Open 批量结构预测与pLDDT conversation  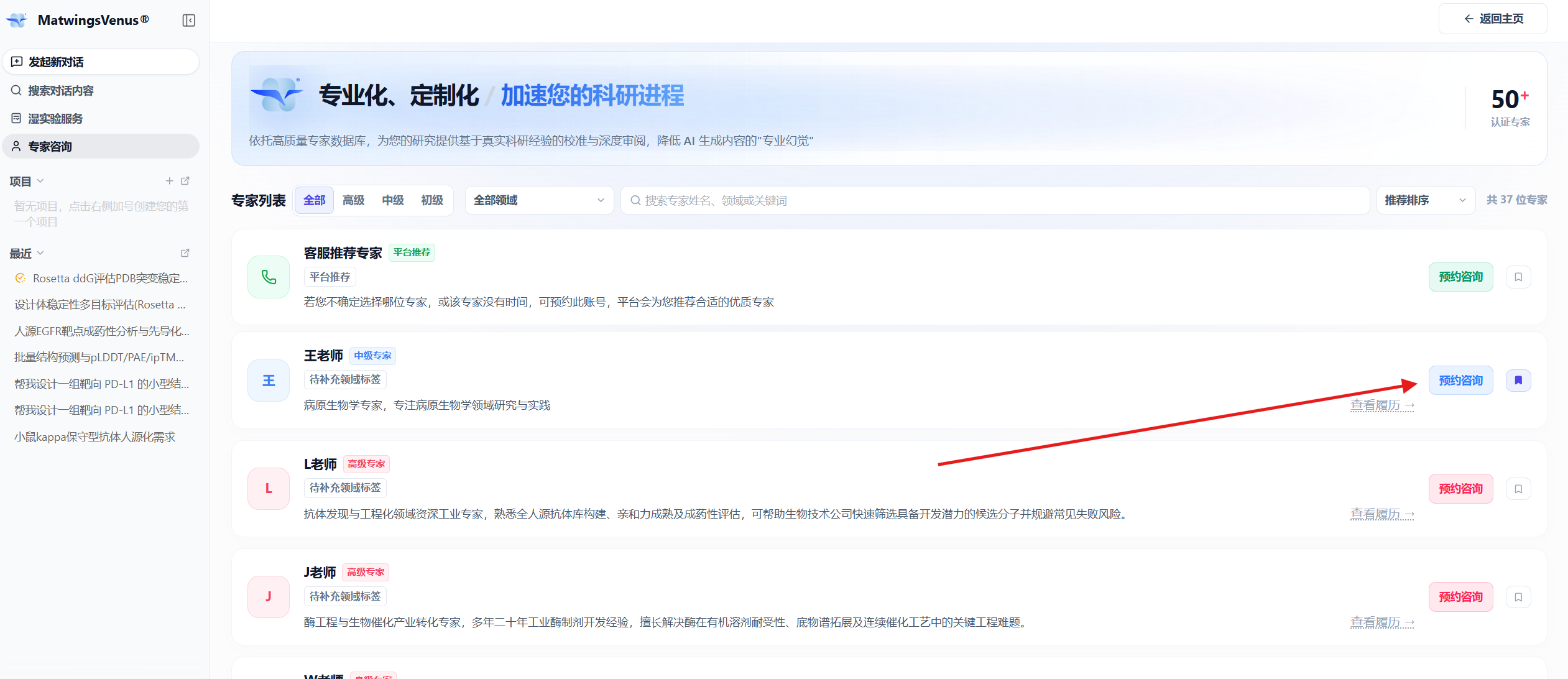(x=101, y=358)
